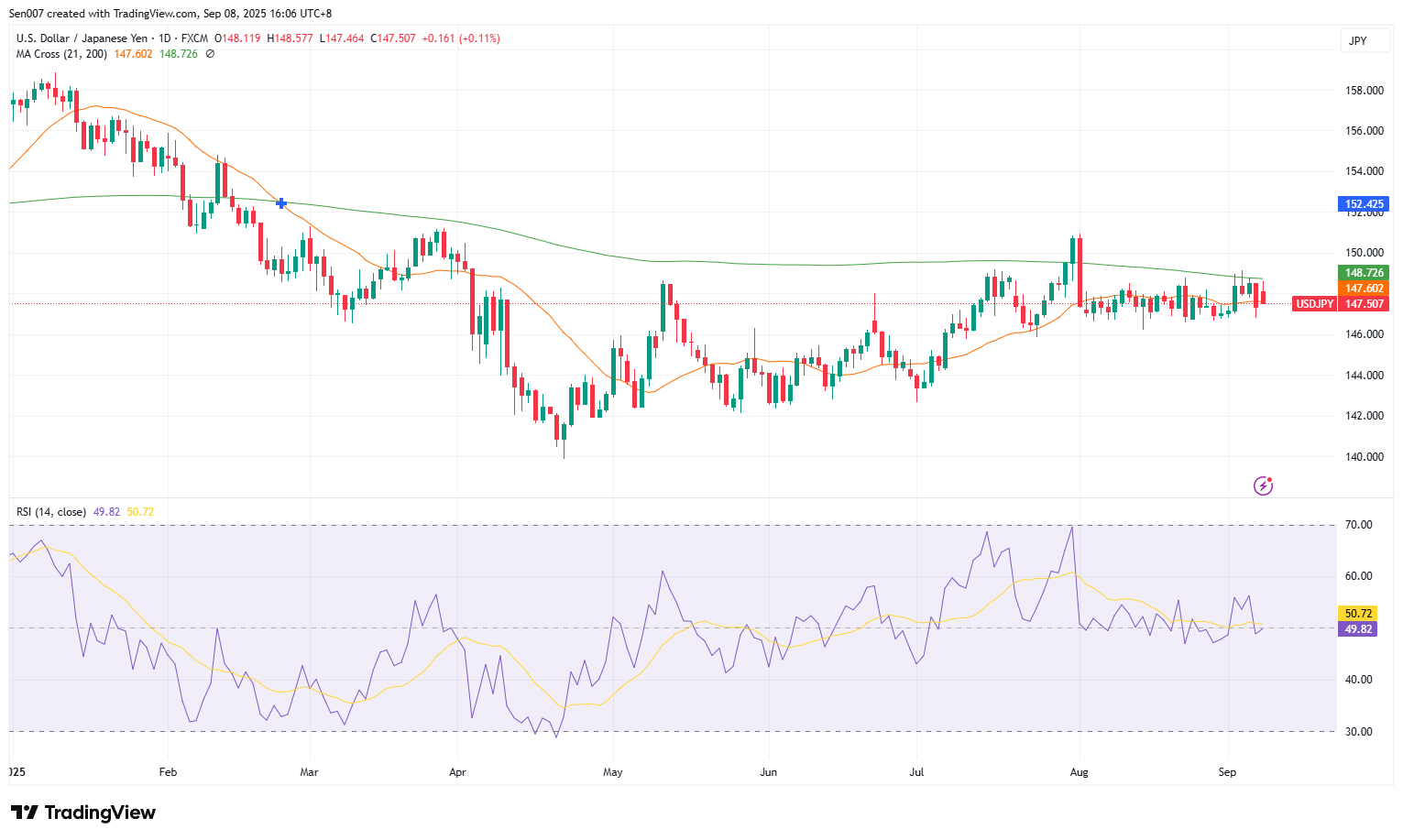
Task: Click the purple lightning flash icon
Action: (1263, 485)
